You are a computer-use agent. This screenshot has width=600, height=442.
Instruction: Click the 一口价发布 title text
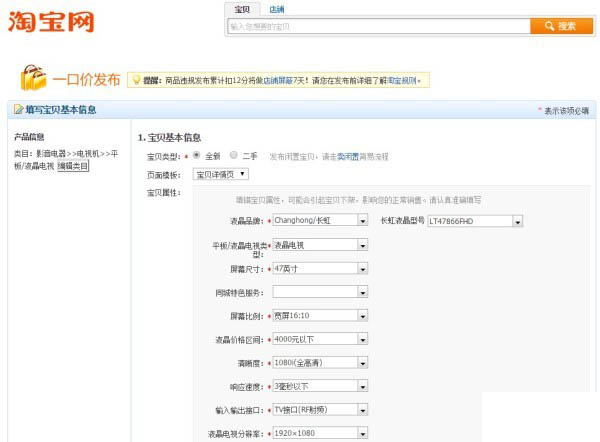86,80
